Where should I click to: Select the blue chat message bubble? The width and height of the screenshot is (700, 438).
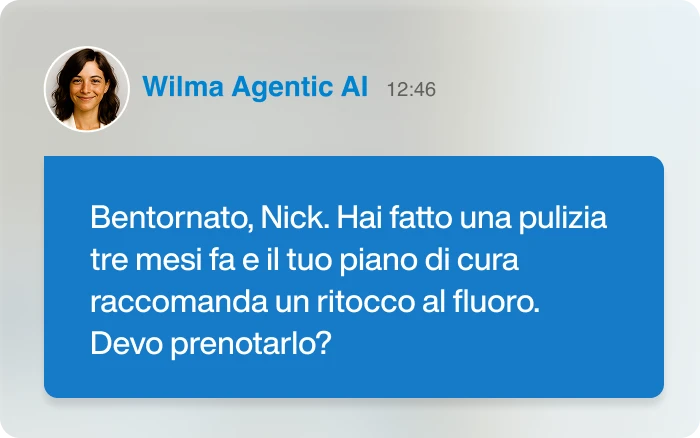354,277
